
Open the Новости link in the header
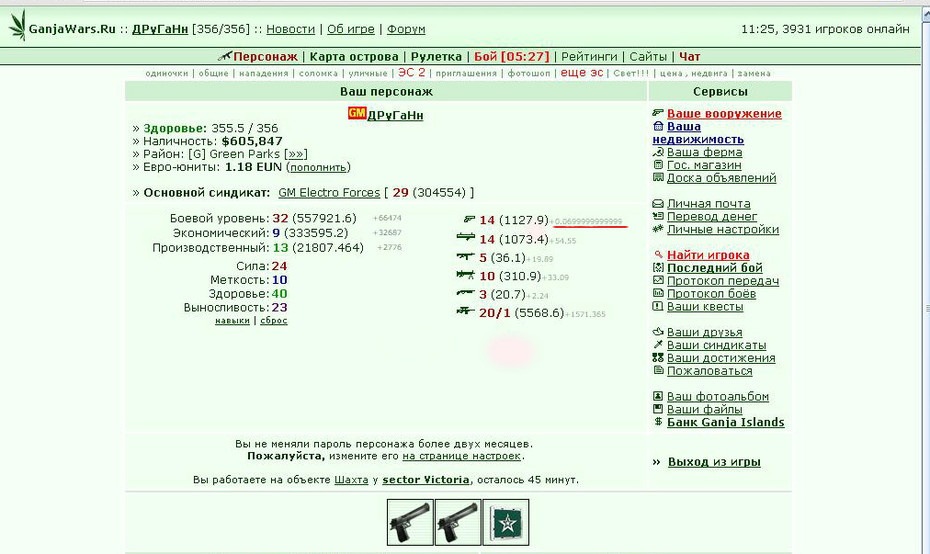(290, 29)
